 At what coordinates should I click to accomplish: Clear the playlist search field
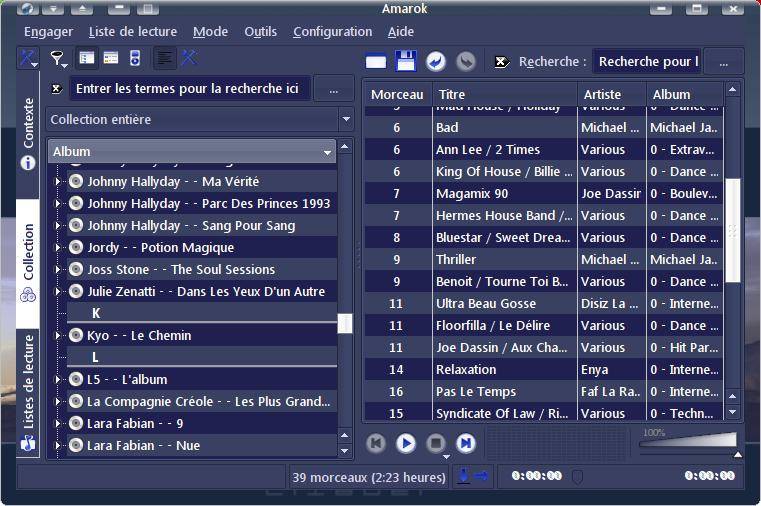click(x=502, y=62)
